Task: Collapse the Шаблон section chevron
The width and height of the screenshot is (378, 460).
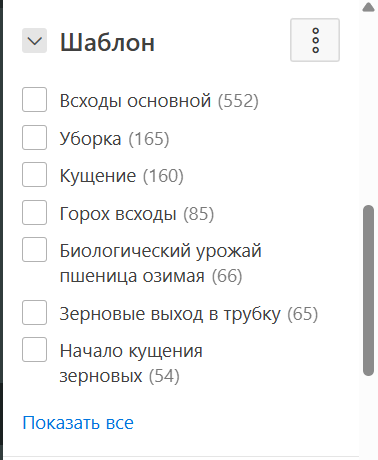Action: [x=34, y=41]
